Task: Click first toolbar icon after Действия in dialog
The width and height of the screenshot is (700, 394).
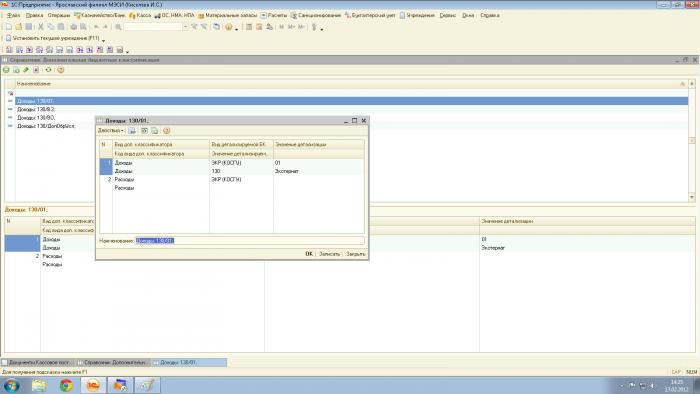Action: (x=132, y=131)
